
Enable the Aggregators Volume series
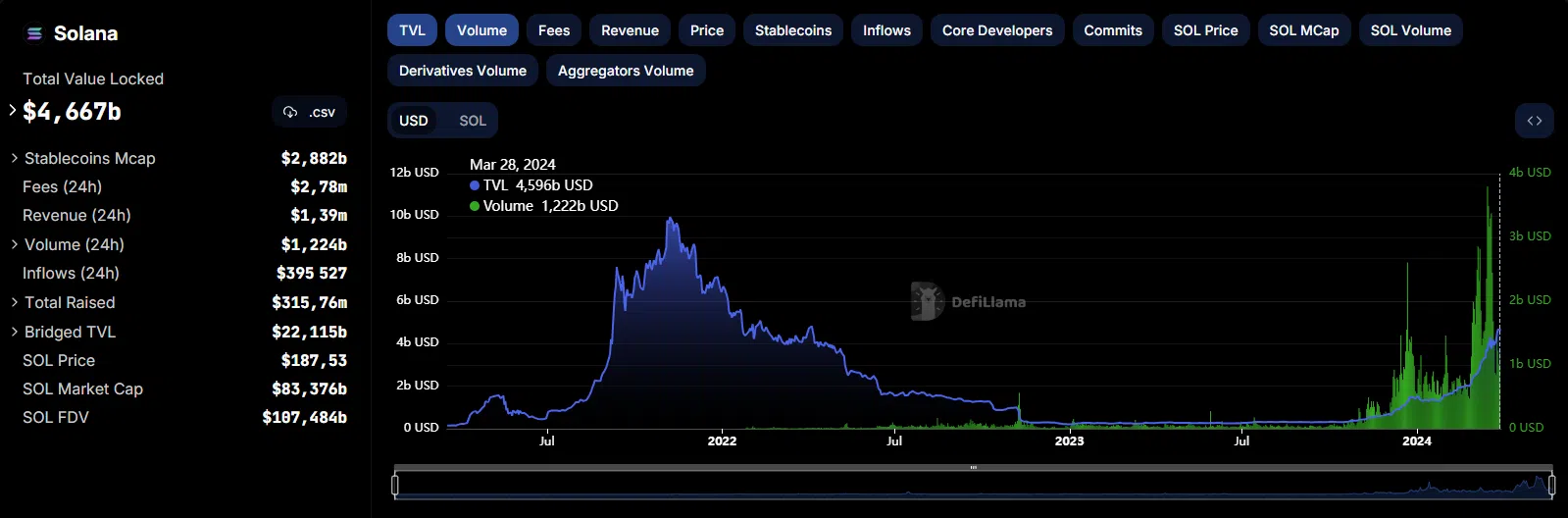[626, 71]
